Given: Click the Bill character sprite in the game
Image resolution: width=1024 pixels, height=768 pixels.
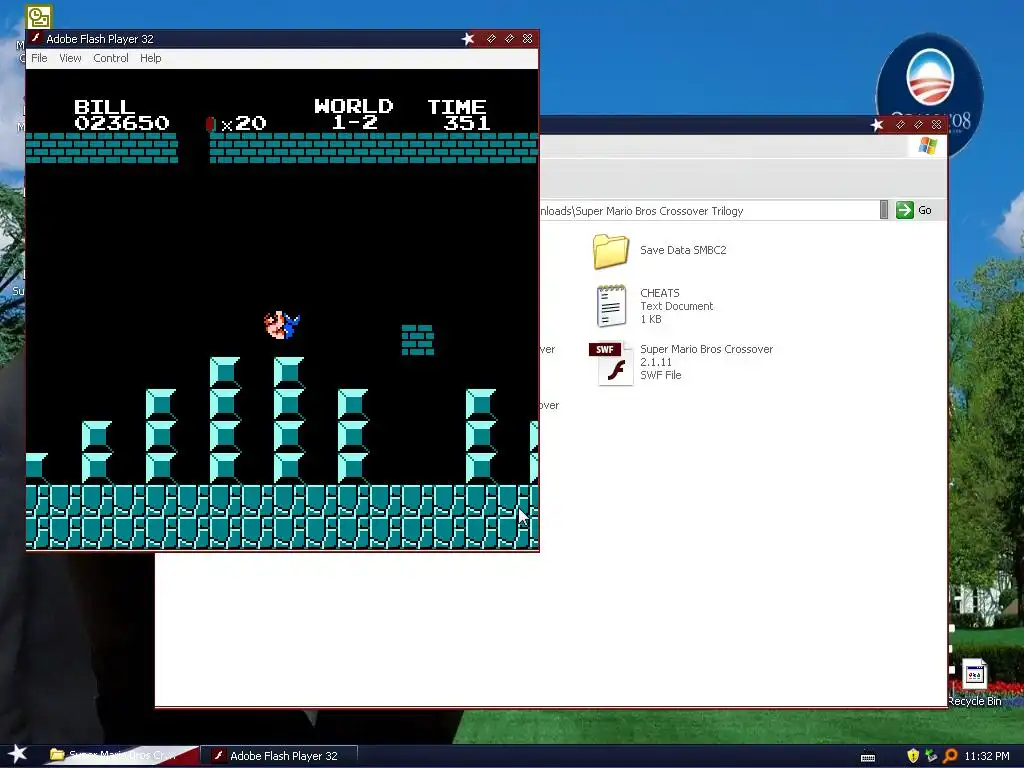Looking at the screenshot, I should click(281, 325).
